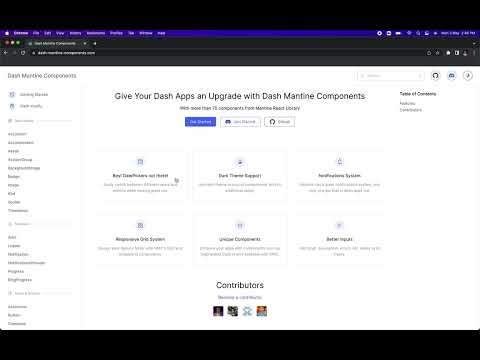Click the Become a contributor link

[240, 297]
